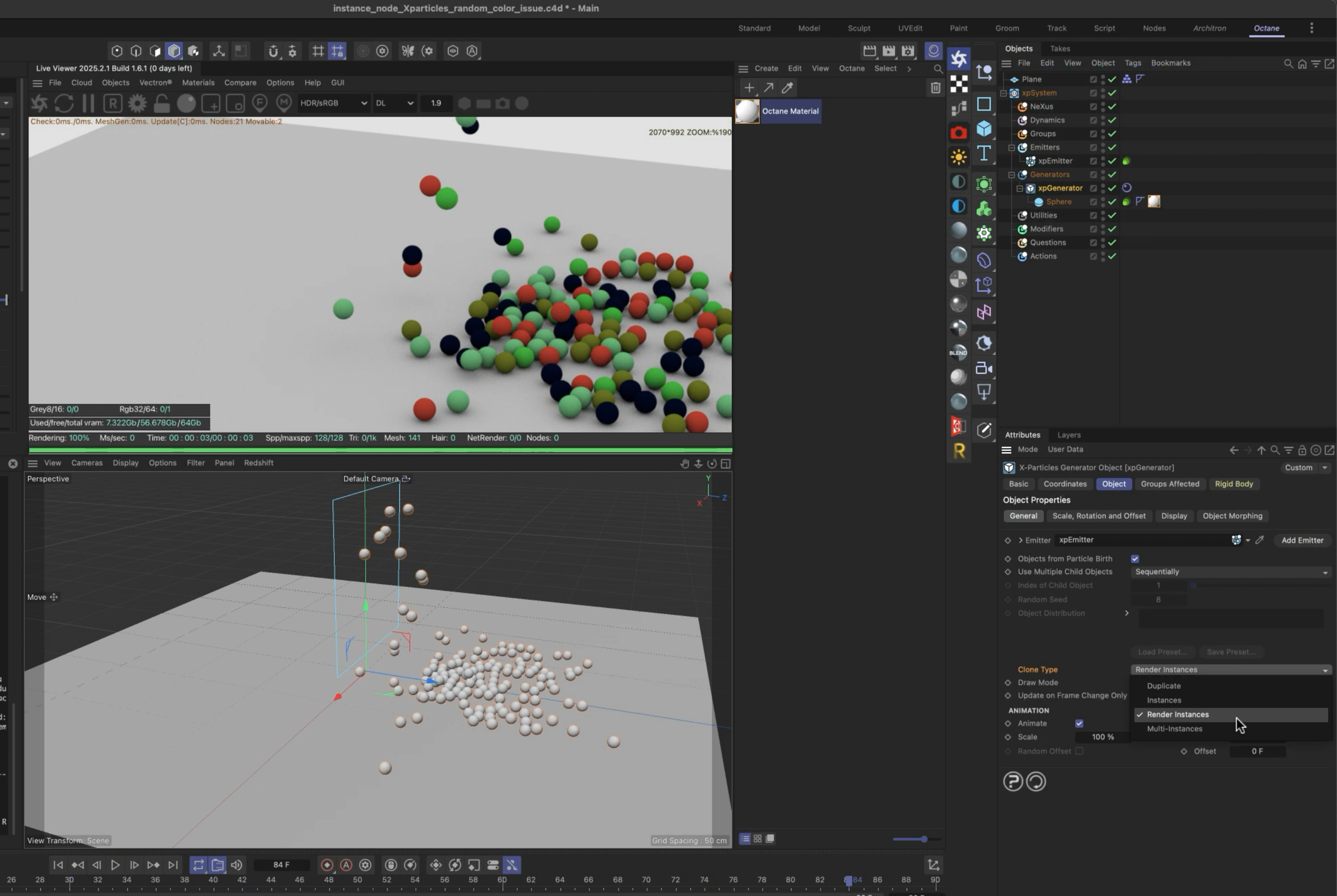Adjust the material preview size slider
This screenshot has width=1337, height=896.
pos(924,839)
